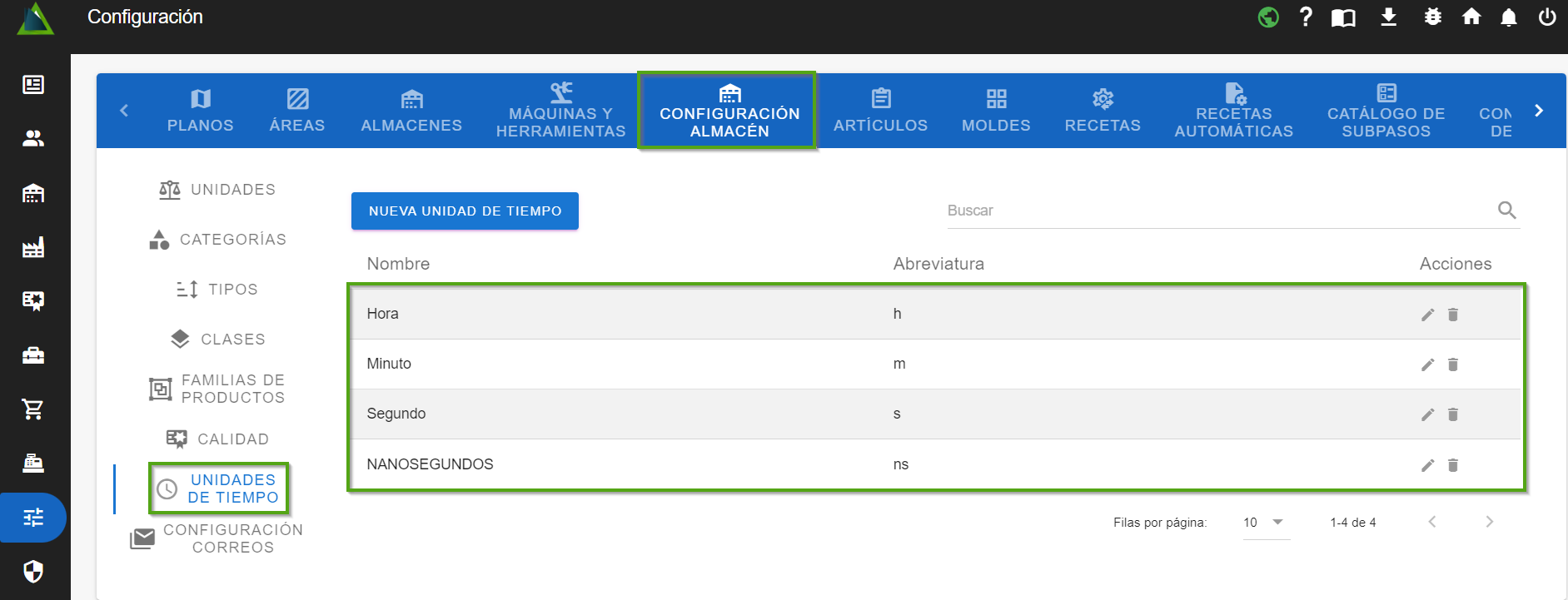This screenshot has height=600, width=1568.
Task: Click the Buscar search field
Action: pos(1216,211)
